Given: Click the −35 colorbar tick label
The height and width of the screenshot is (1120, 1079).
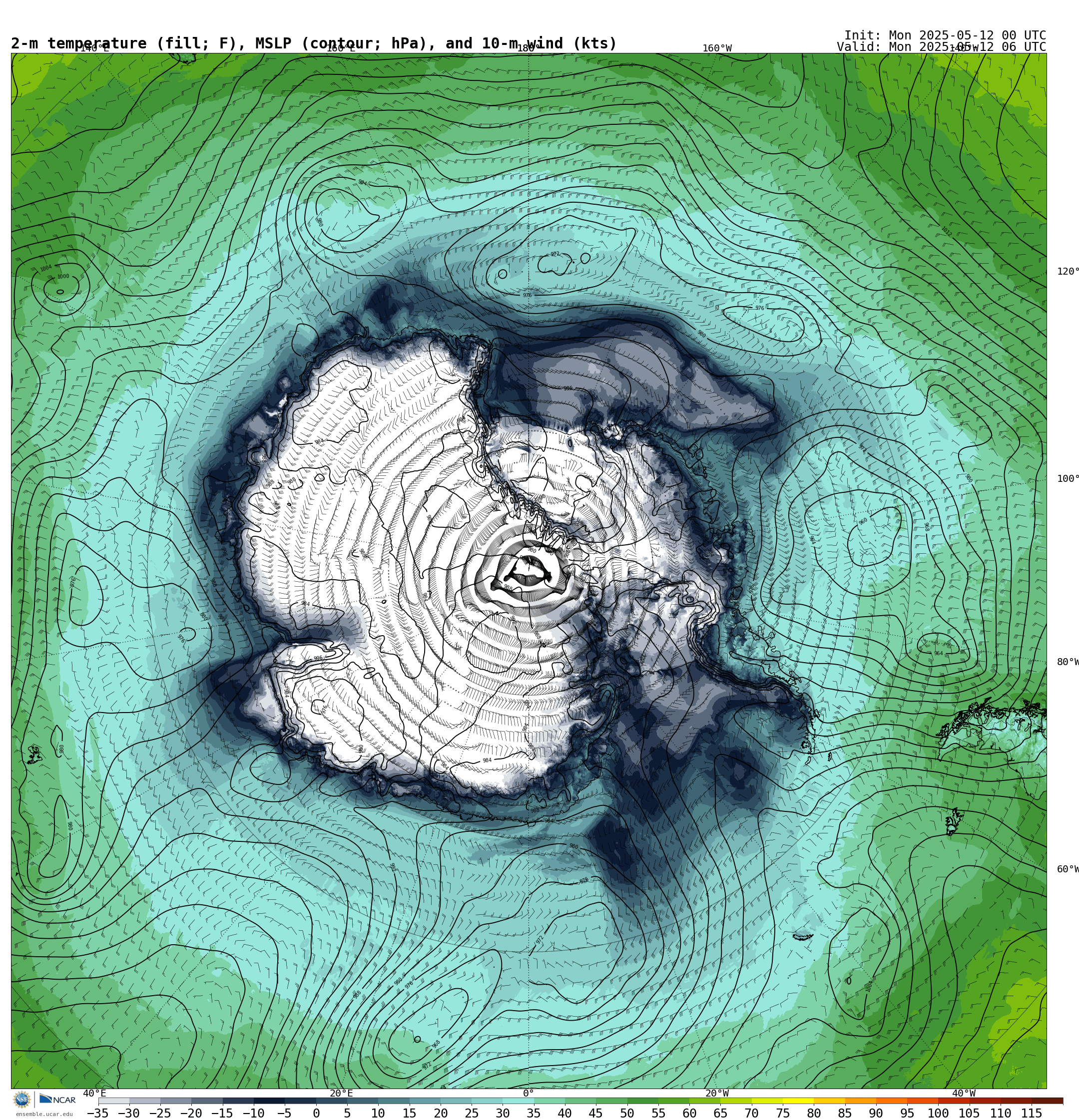Looking at the screenshot, I should coord(98,1113).
